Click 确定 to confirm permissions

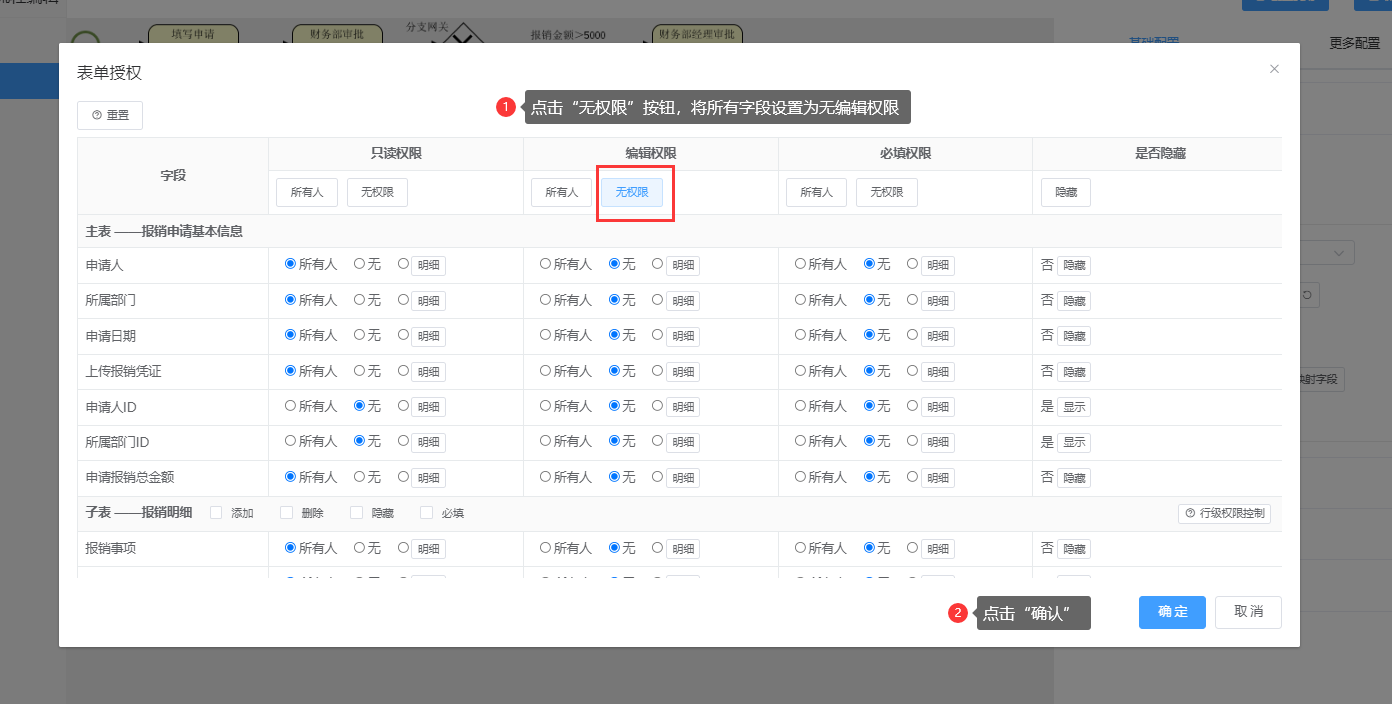pos(1172,612)
